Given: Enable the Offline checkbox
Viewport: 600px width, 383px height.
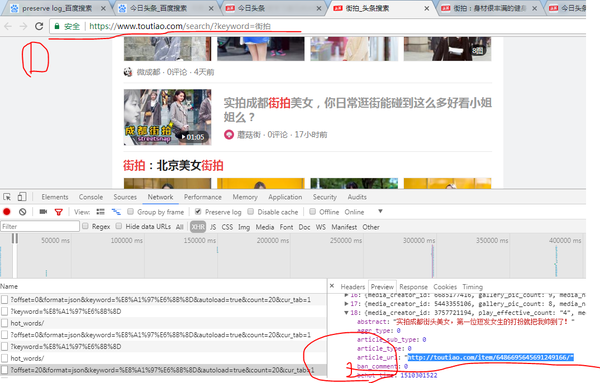Looking at the screenshot, I should (313, 212).
